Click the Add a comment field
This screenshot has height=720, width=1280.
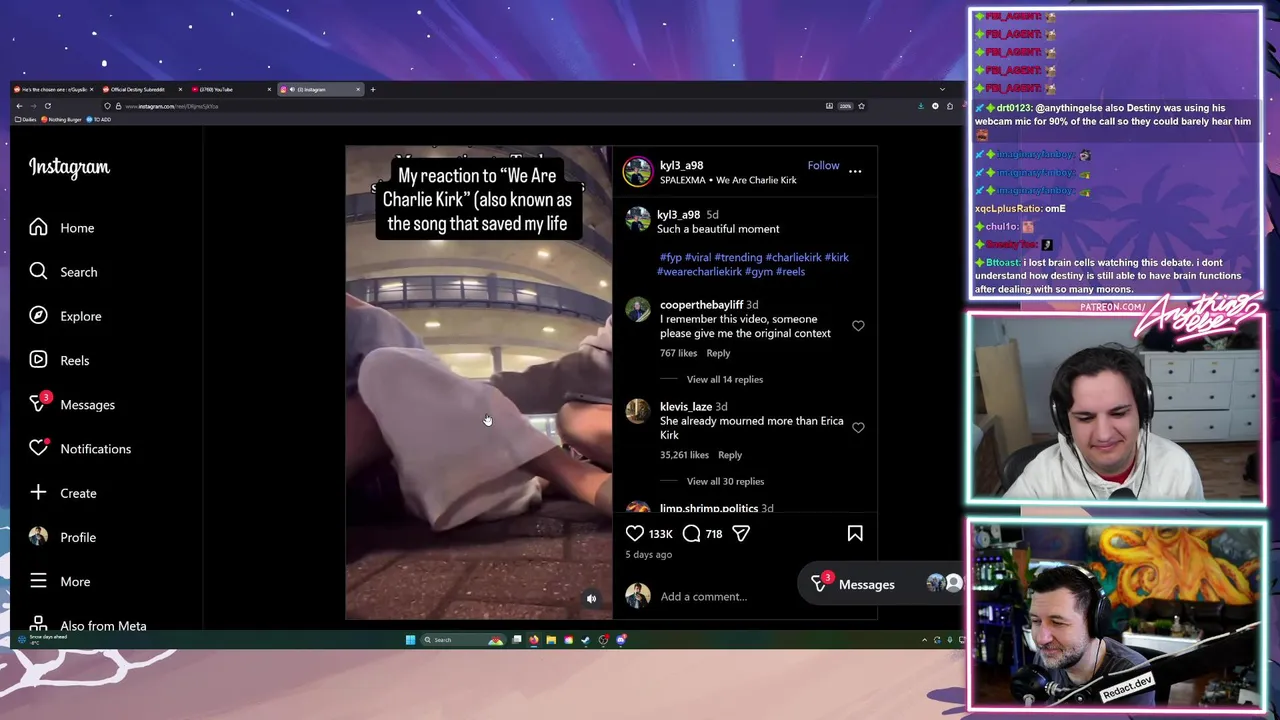pos(730,596)
